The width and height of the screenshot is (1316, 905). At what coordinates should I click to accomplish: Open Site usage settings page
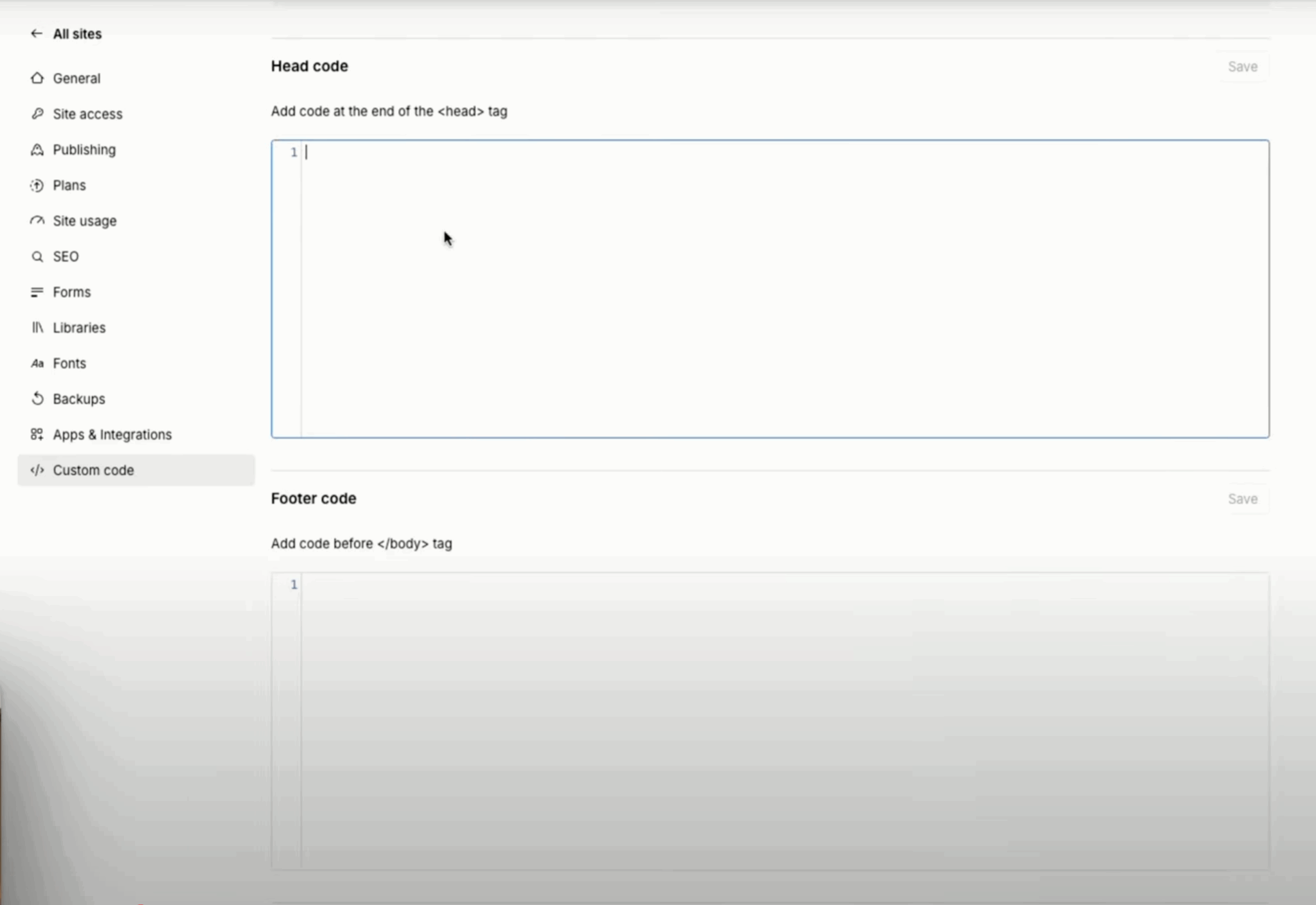pos(84,221)
